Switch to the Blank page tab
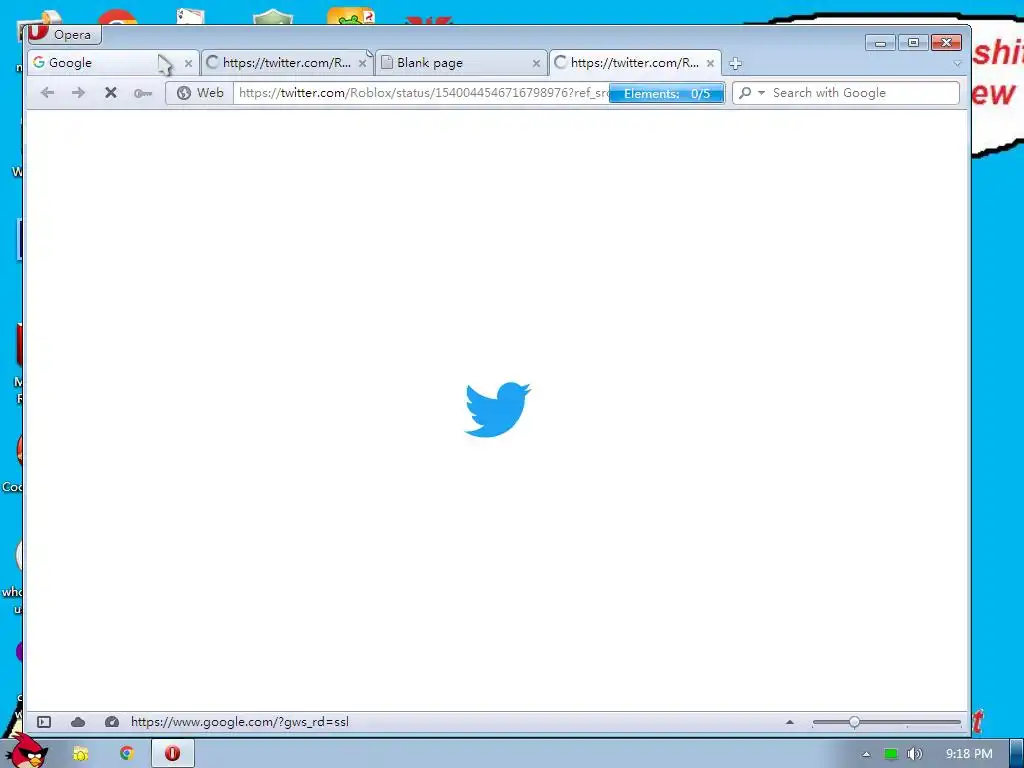The width and height of the screenshot is (1024, 768). pyautogui.click(x=461, y=63)
